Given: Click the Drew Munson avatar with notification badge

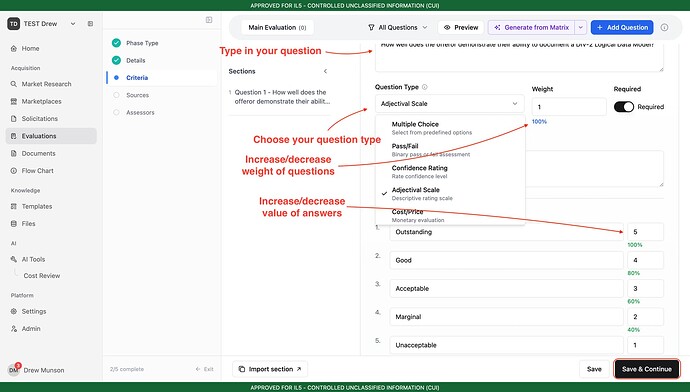Looking at the screenshot, I should pos(14,370).
